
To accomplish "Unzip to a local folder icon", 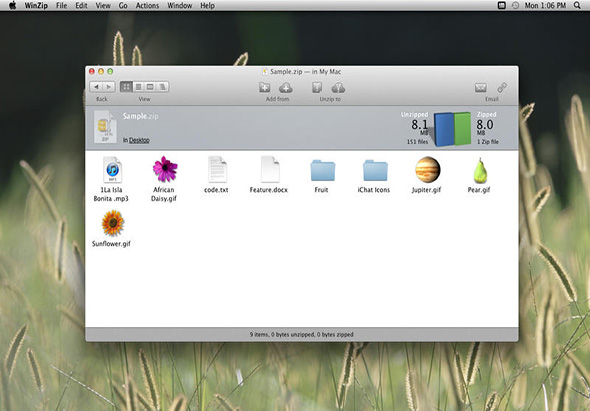I will 317,88.
